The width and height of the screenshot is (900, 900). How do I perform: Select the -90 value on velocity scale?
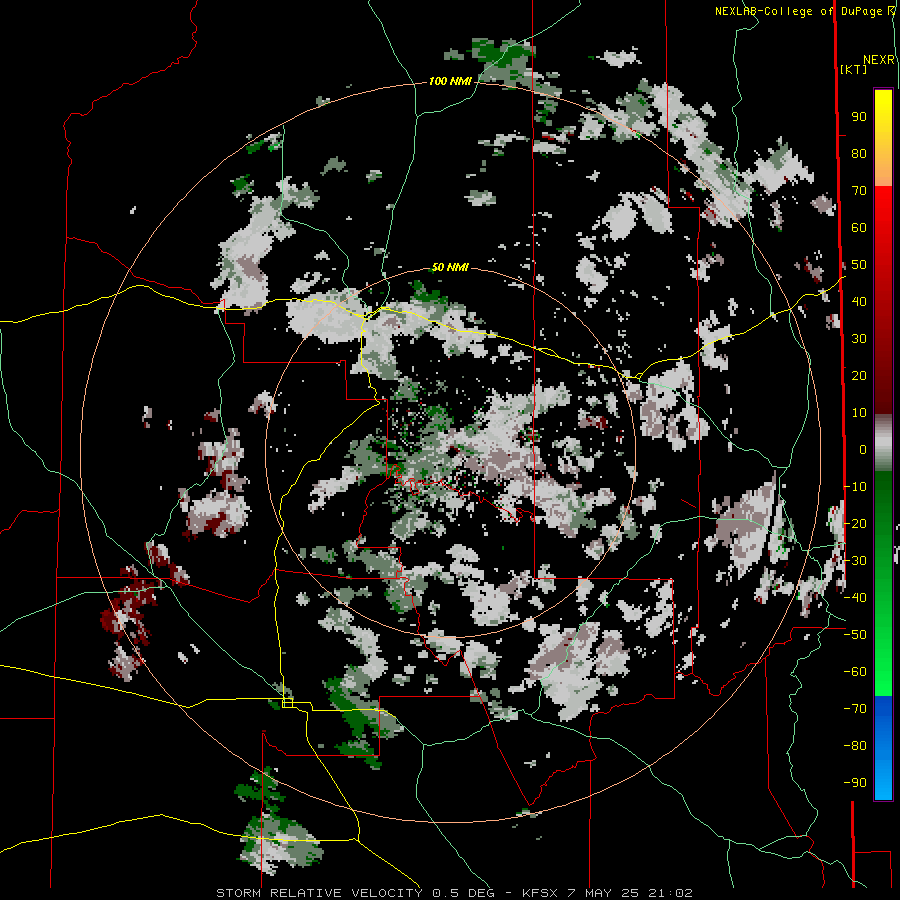click(x=855, y=783)
